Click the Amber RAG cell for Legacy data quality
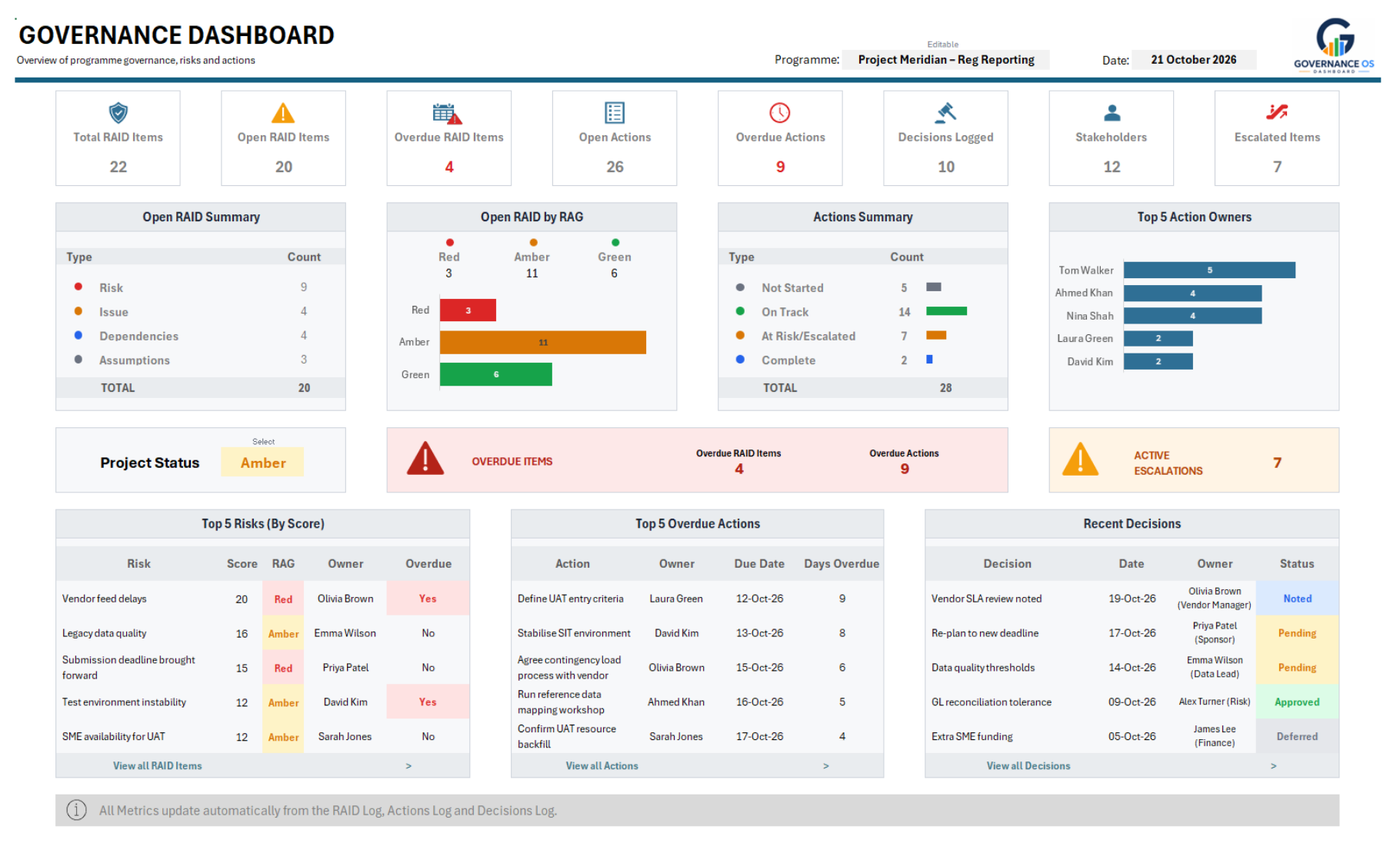This screenshot has height=846, width=1400. [x=283, y=633]
